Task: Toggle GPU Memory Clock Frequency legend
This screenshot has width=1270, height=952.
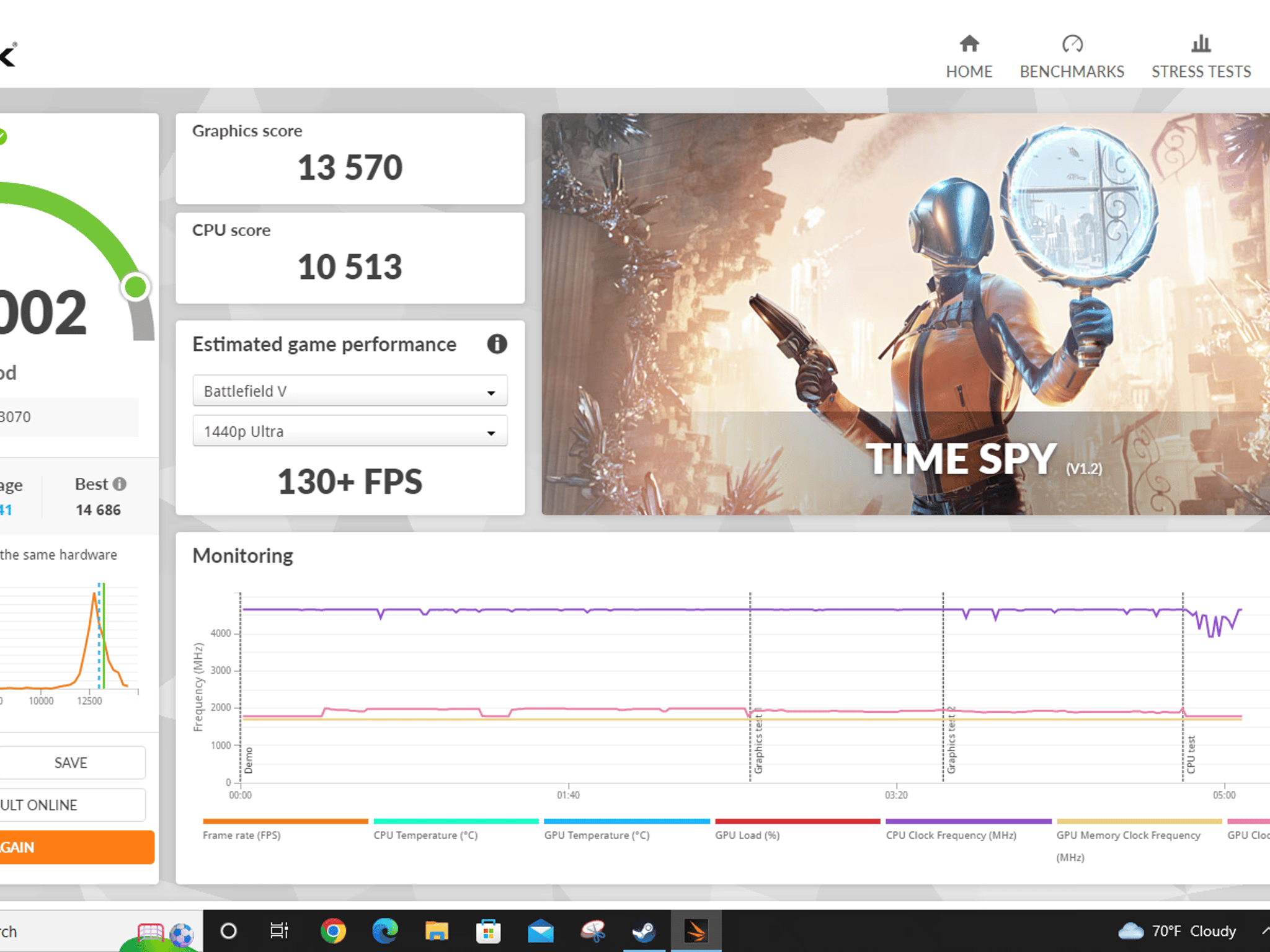Action: (x=1139, y=841)
